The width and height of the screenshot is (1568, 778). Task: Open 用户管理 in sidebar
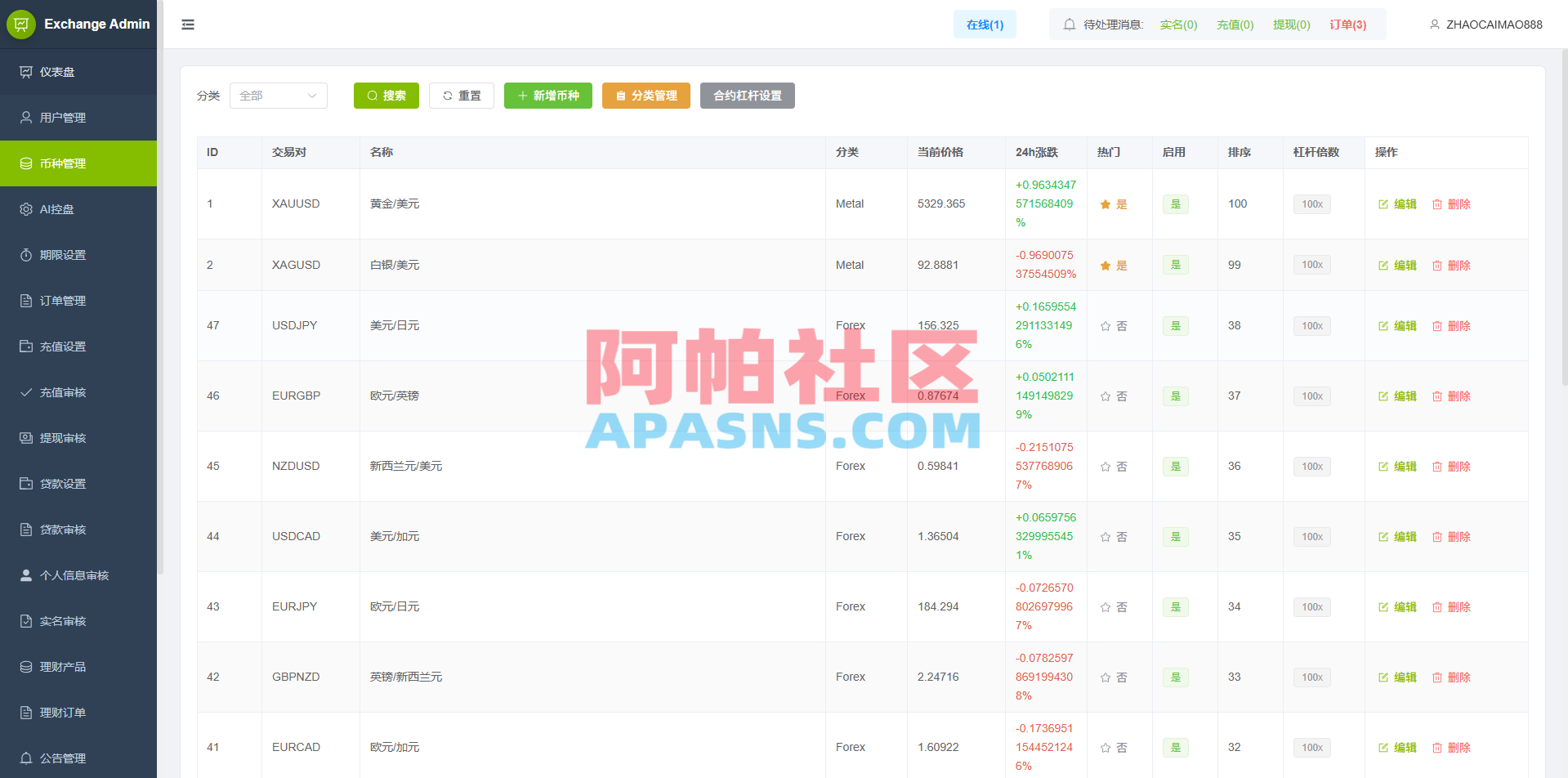pyautogui.click(x=78, y=118)
